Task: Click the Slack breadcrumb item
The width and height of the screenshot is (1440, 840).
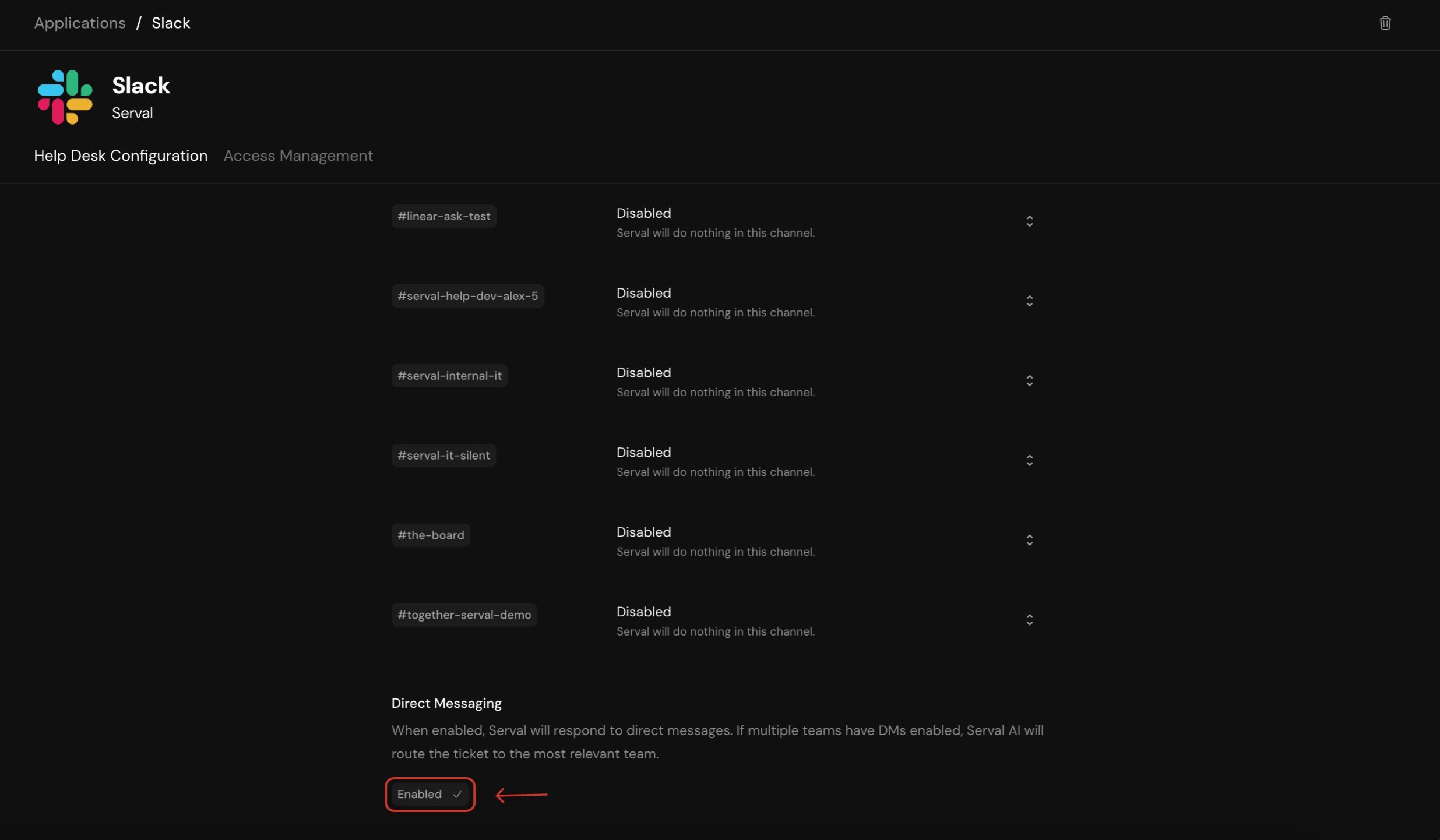Action: point(171,23)
